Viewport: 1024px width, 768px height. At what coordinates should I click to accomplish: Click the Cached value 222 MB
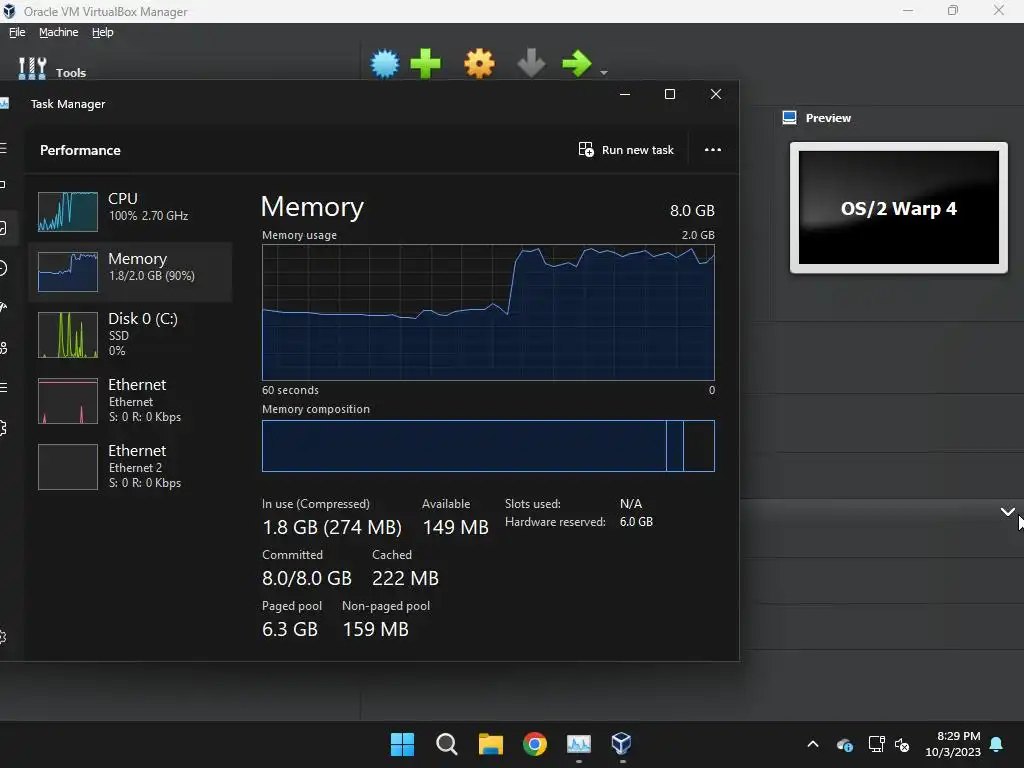click(406, 578)
